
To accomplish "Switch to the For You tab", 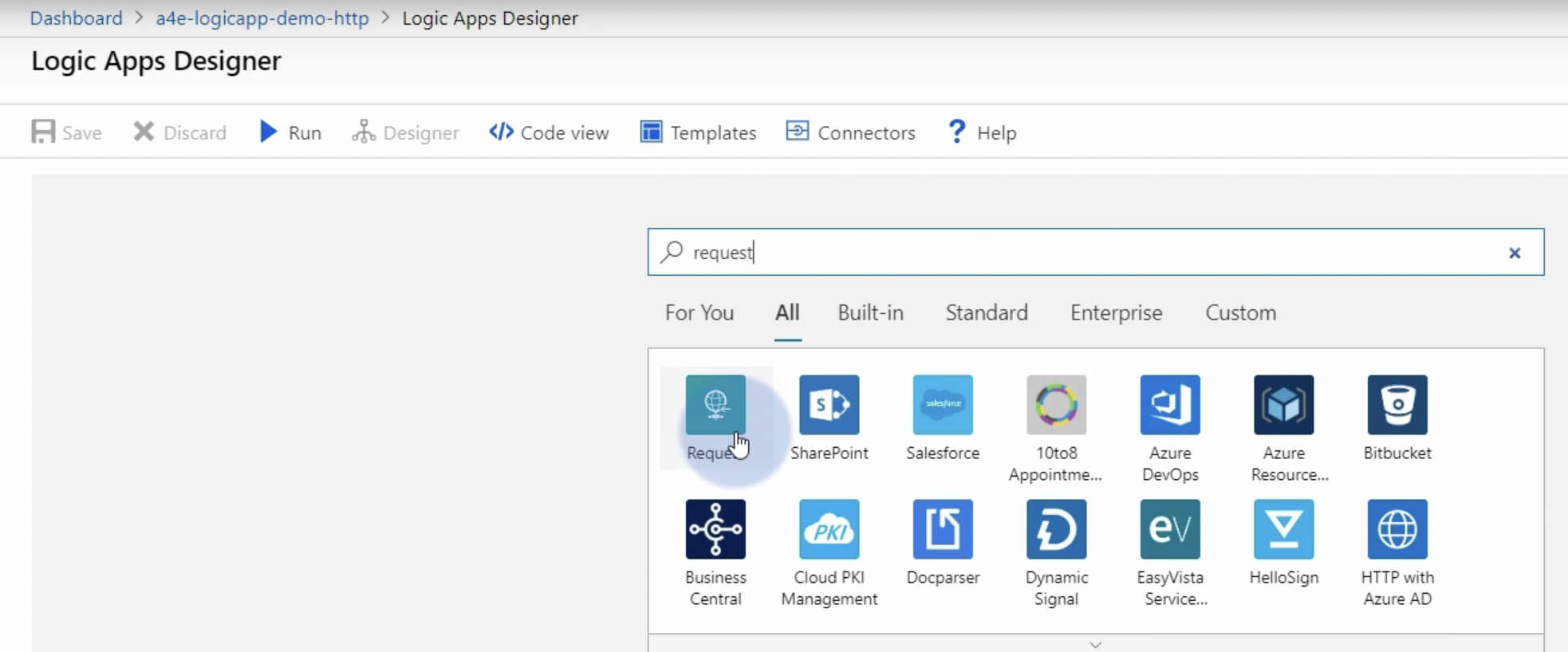I will (699, 312).
